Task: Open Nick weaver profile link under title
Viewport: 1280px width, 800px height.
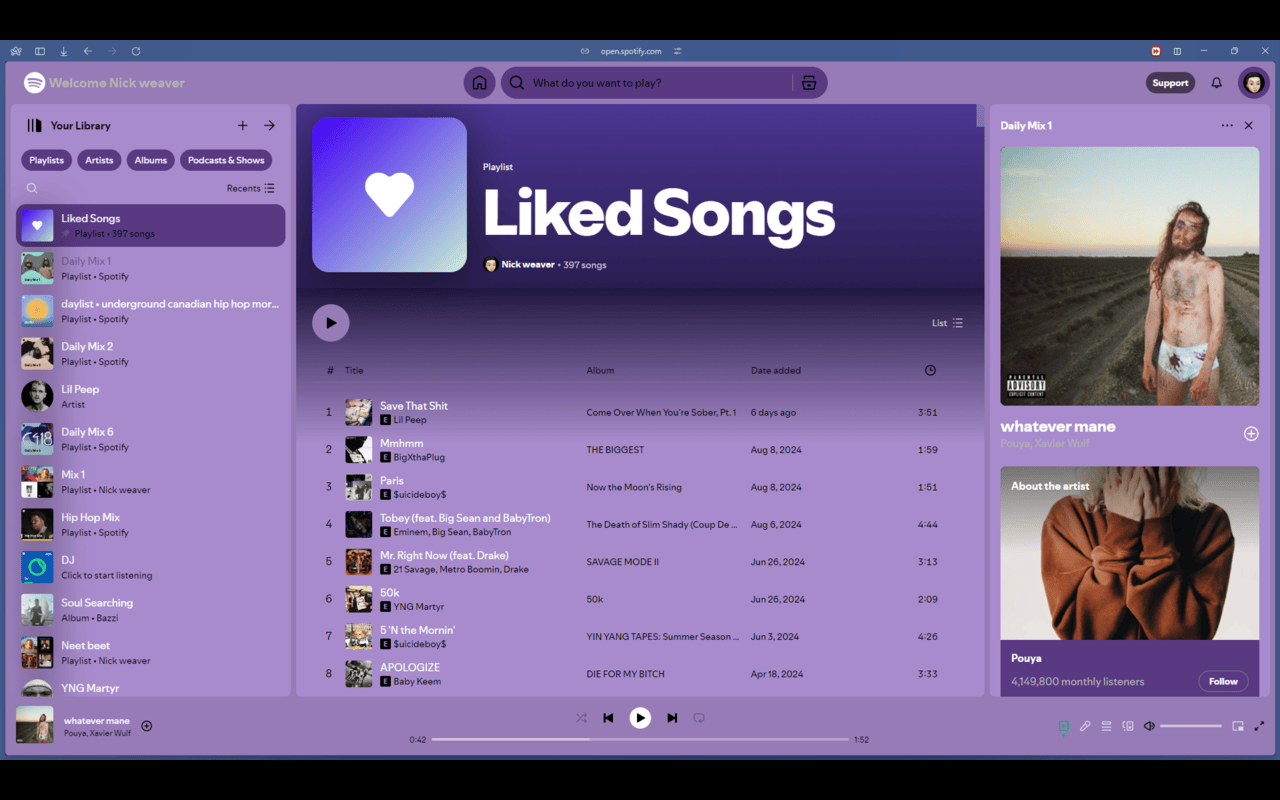Action: pyautogui.click(x=528, y=265)
